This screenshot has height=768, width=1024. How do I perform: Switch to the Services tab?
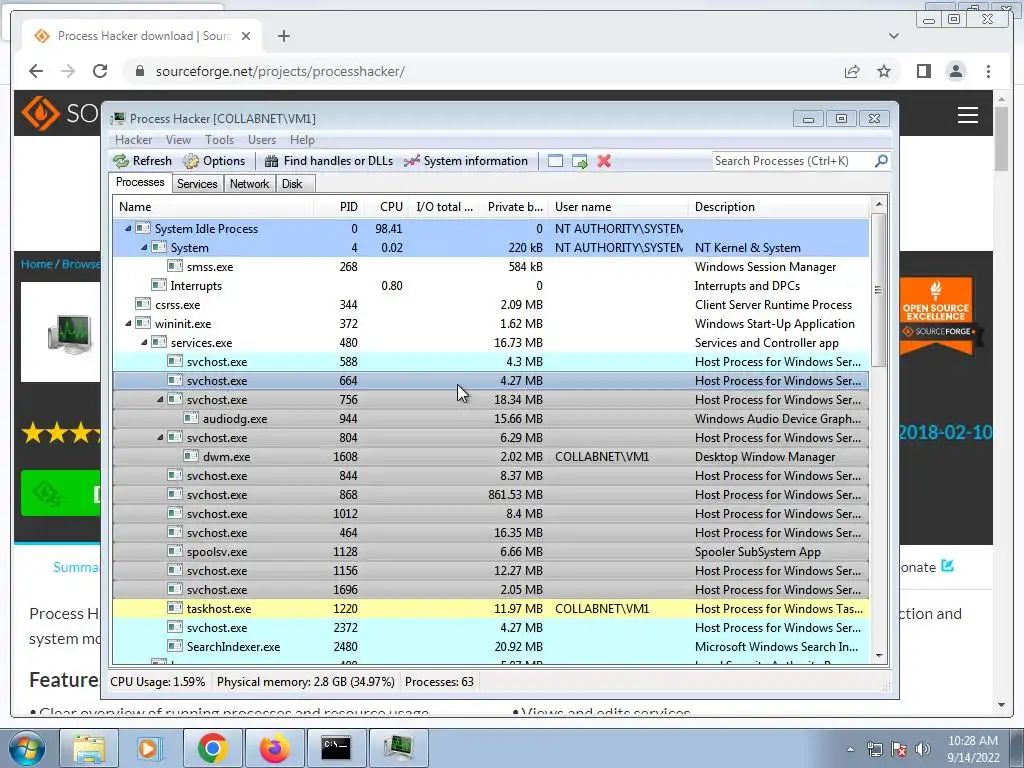coord(197,184)
